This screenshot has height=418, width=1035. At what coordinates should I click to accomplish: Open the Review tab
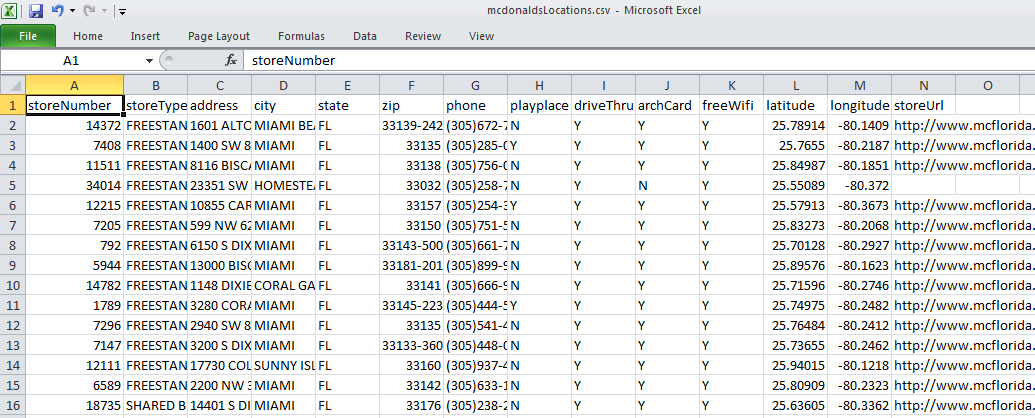(422, 36)
